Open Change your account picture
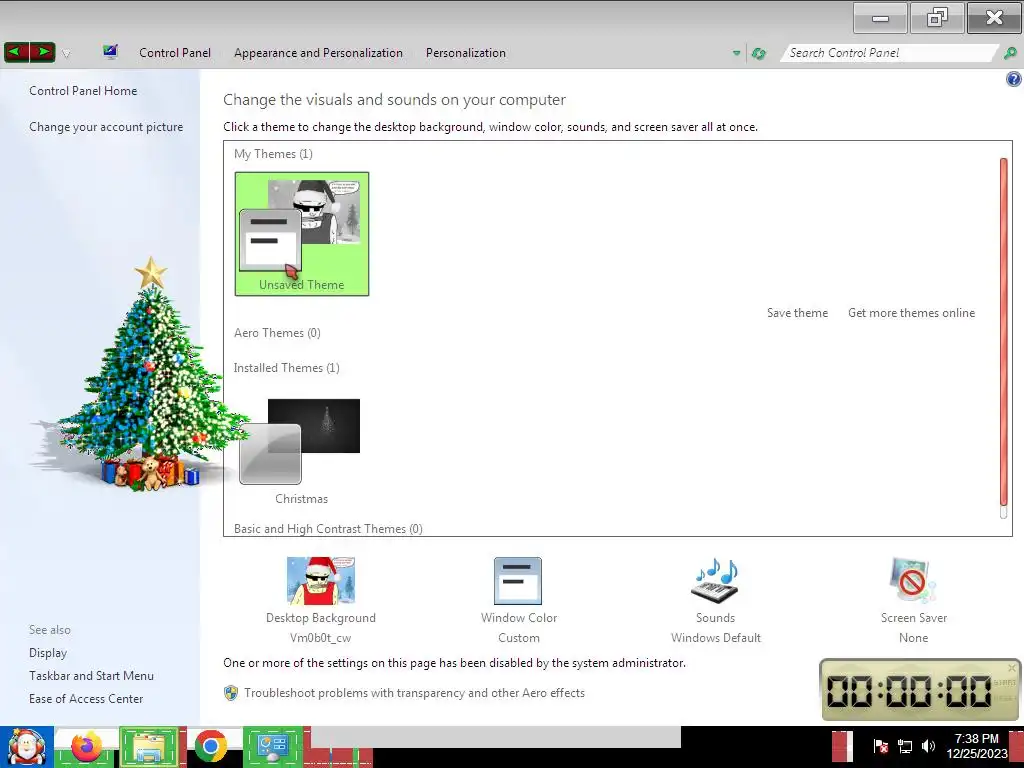The width and height of the screenshot is (1024, 768). [106, 127]
